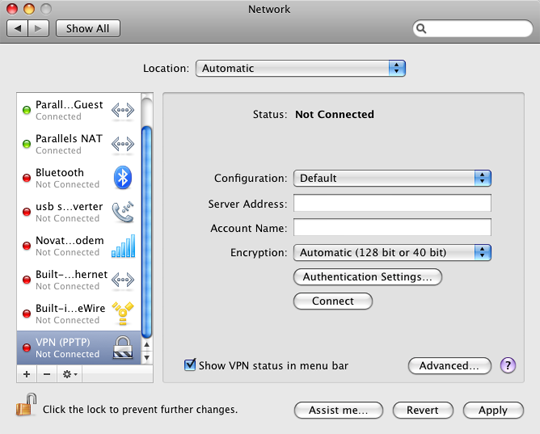The image size is (540, 434).
Task: Open the Configuration dropdown set to Default
Action: pos(392,178)
